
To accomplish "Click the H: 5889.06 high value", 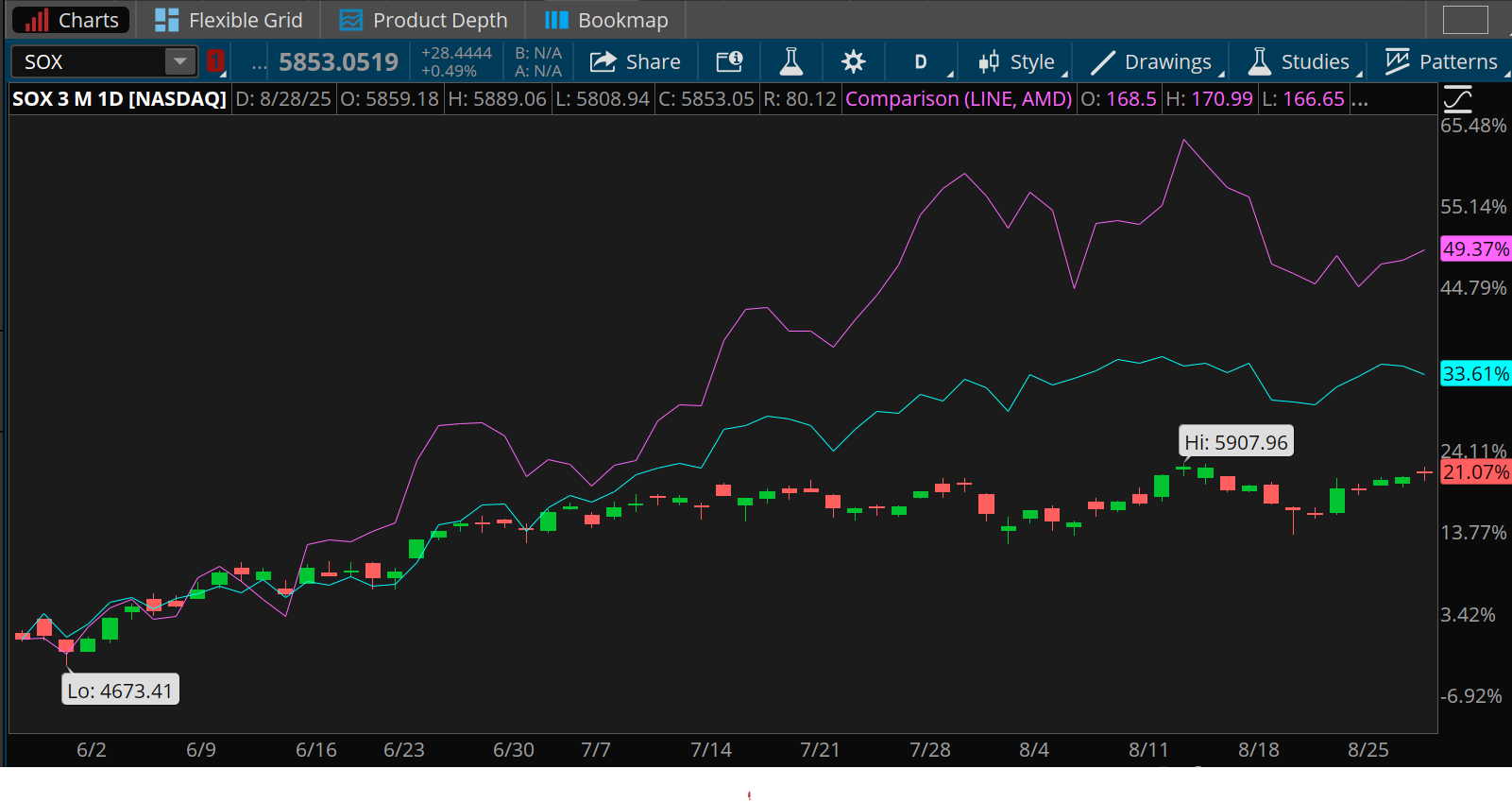I will tap(497, 98).
